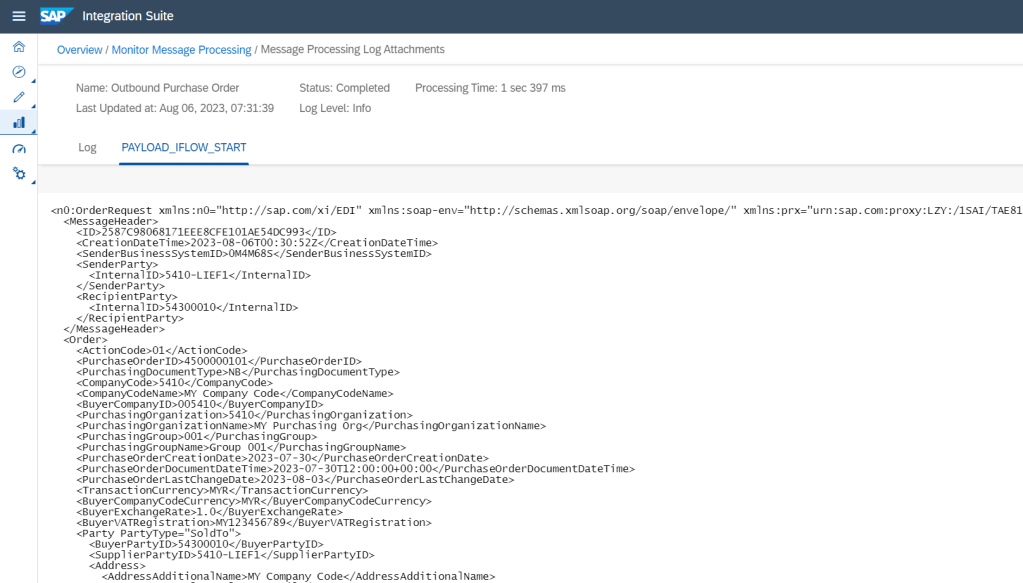
Task: Open the Discover compass icon
Action: [18, 72]
